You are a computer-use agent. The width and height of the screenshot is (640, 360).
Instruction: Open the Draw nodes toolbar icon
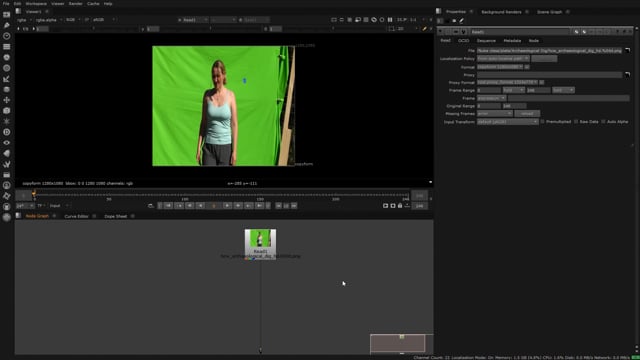7,25
